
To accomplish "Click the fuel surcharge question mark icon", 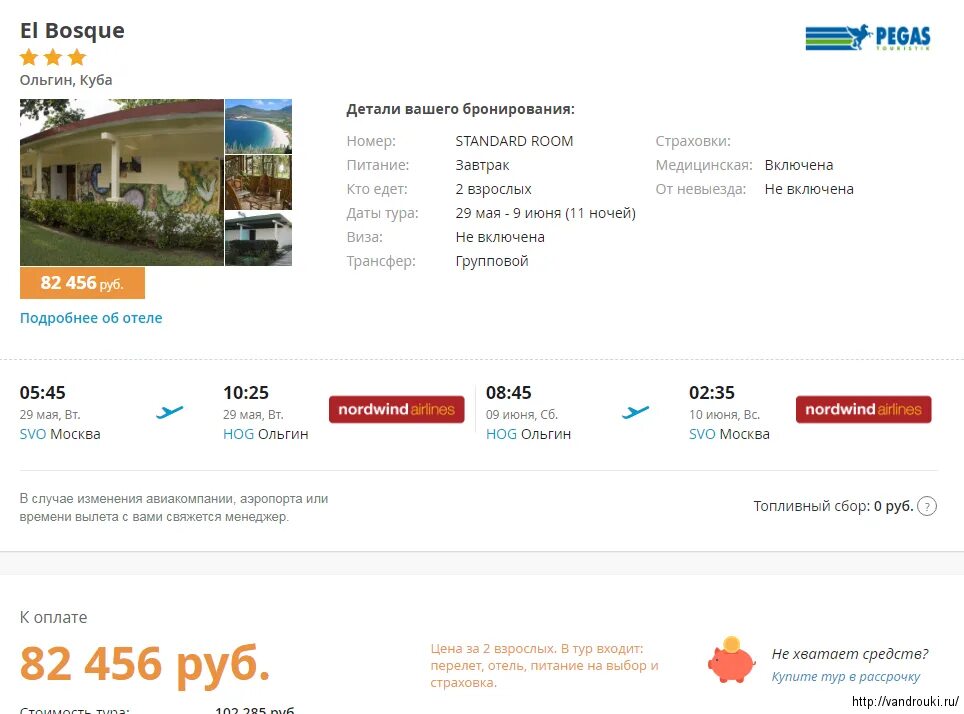I will point(926,506).
